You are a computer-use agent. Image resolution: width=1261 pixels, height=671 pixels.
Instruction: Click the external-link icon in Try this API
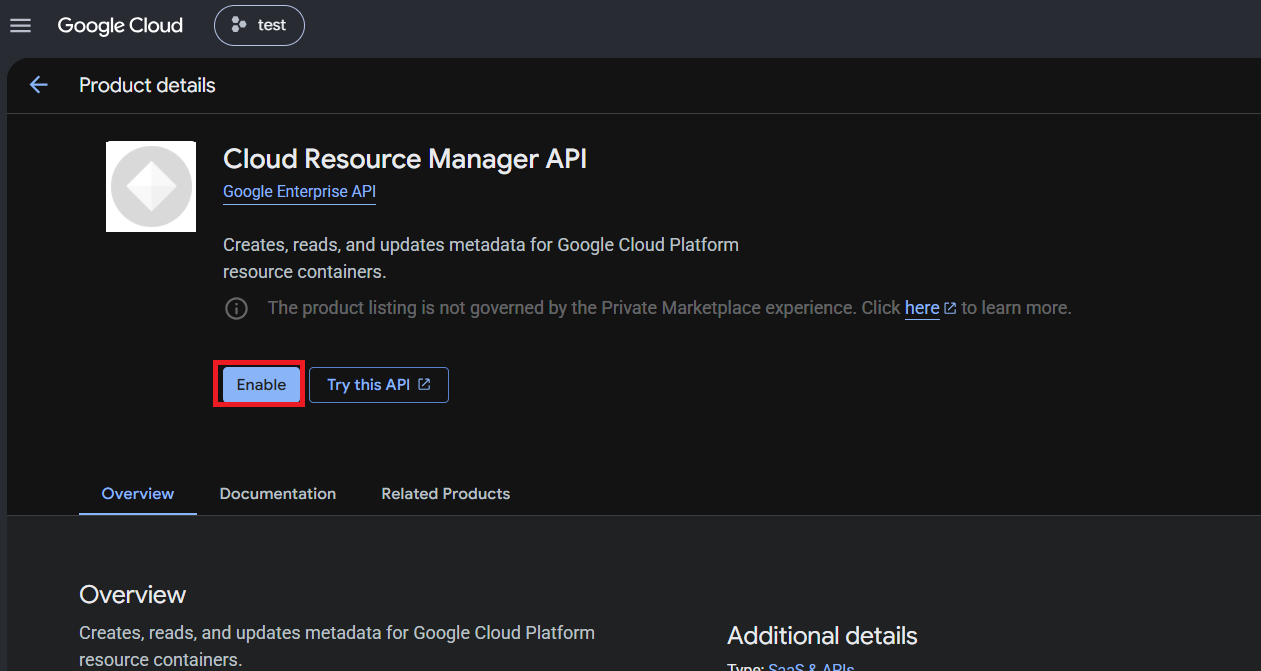[x=424, y=385]
